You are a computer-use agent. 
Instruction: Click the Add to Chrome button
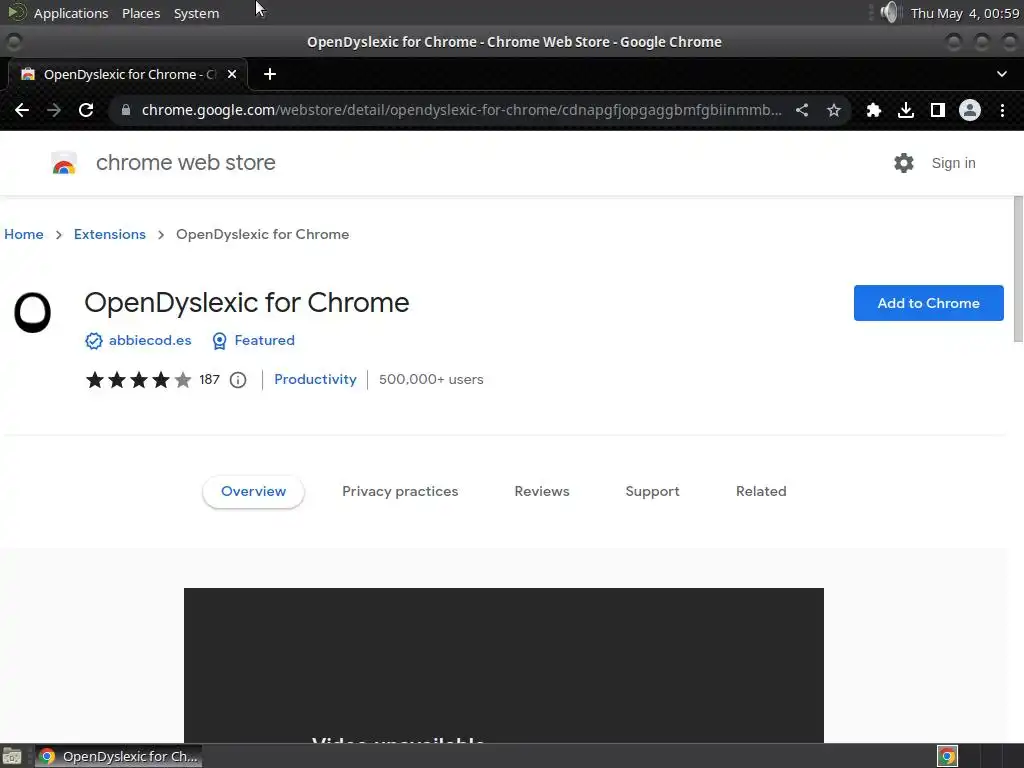point(929,303)
